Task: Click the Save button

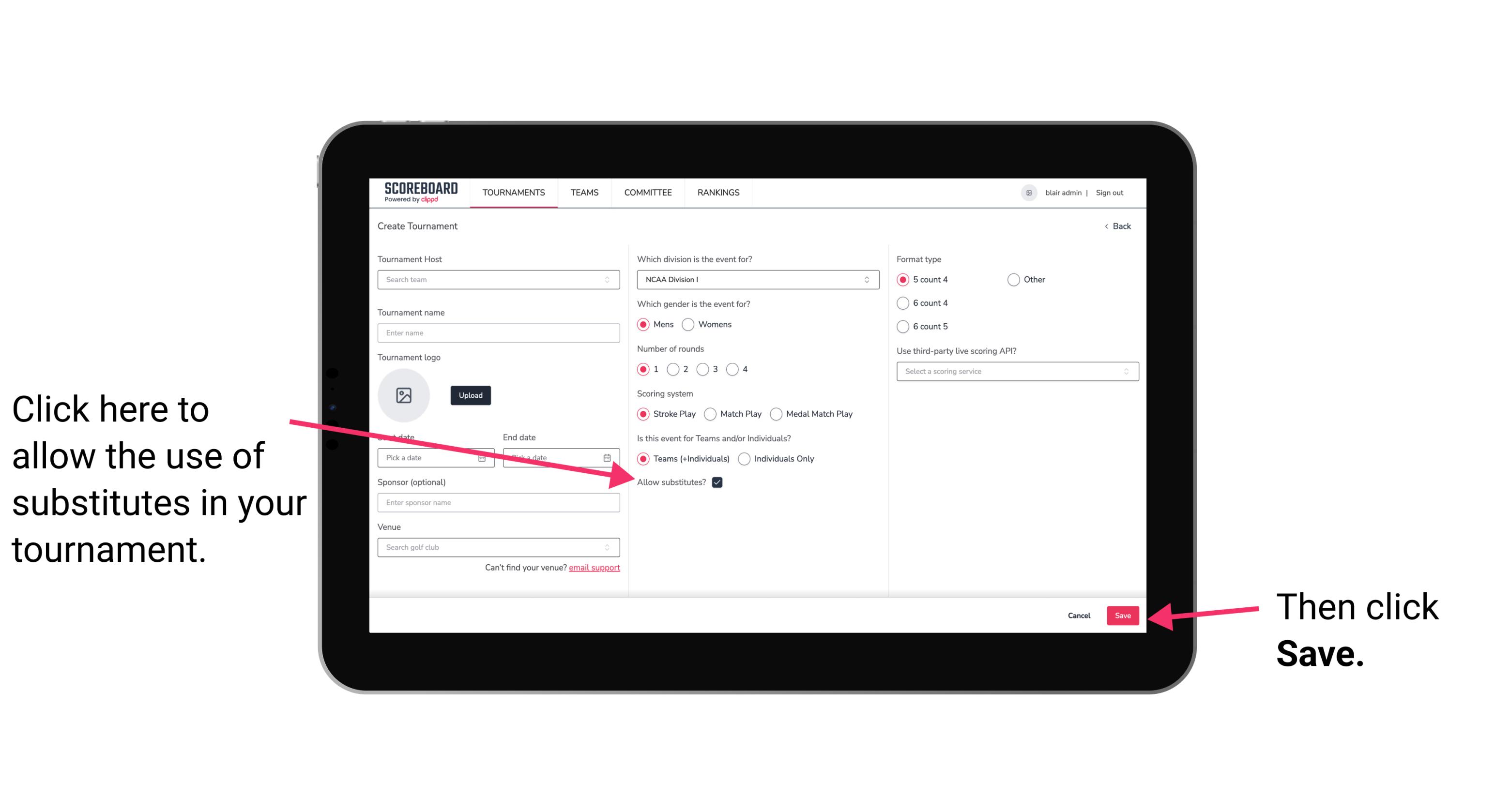Action: tap(1122, 614)
